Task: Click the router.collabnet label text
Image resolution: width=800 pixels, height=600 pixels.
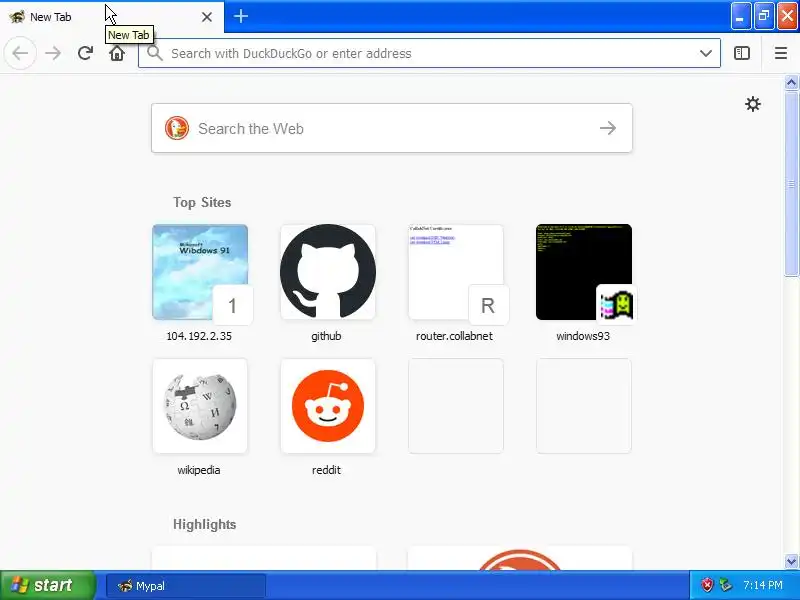Action: point(455,336)
